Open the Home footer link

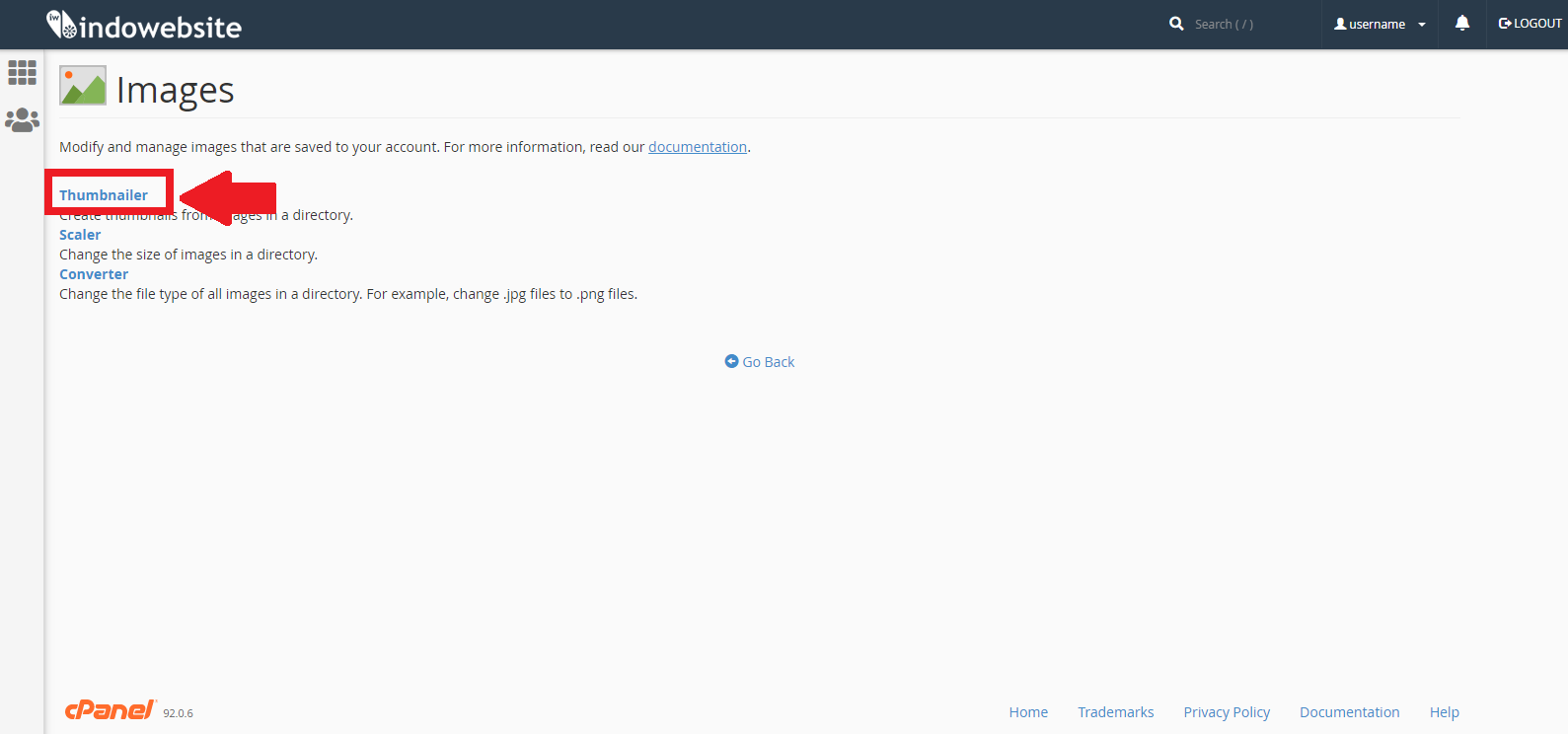pyautogui.click(x=1028, y=712)
